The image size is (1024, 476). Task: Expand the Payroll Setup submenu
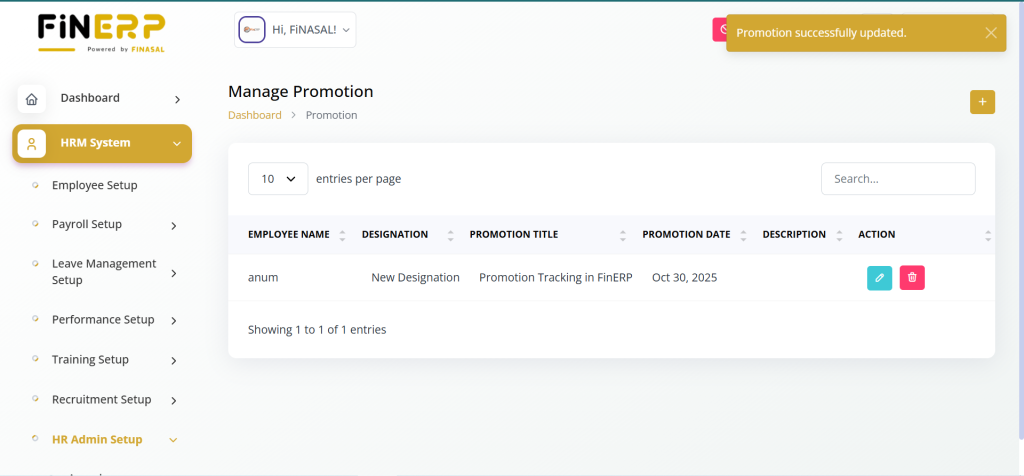174,225
